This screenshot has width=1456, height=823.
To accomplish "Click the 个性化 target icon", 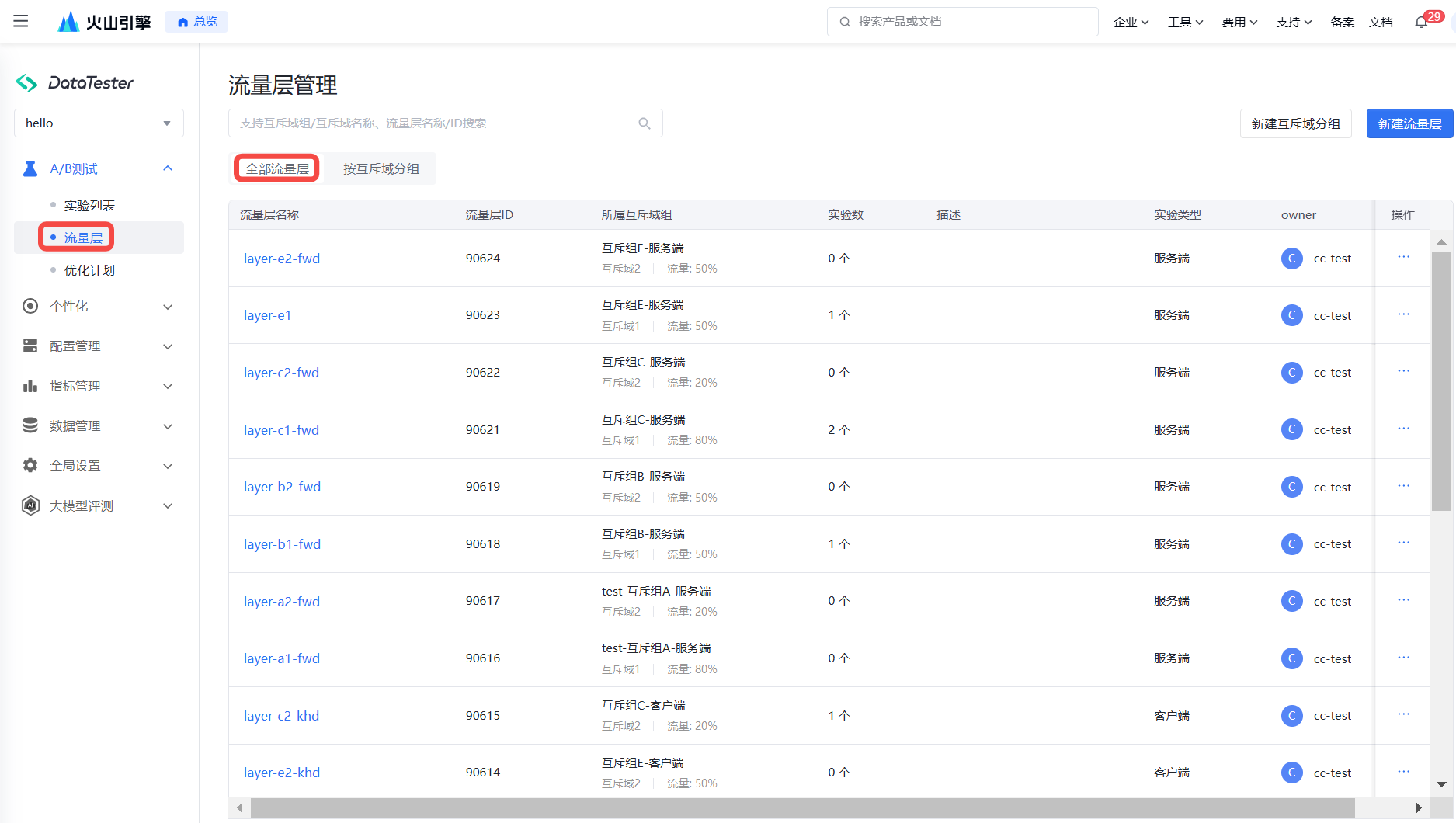I will (x=30, y=306).
